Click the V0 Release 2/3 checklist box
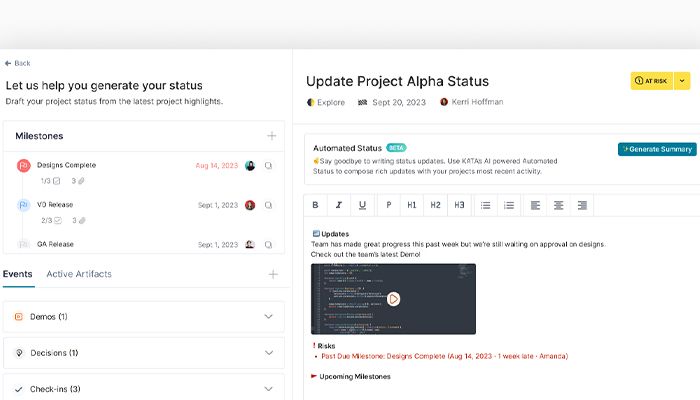Image resolution: width=700 pixels, height=400 pixels. click(x=57, y=220)
